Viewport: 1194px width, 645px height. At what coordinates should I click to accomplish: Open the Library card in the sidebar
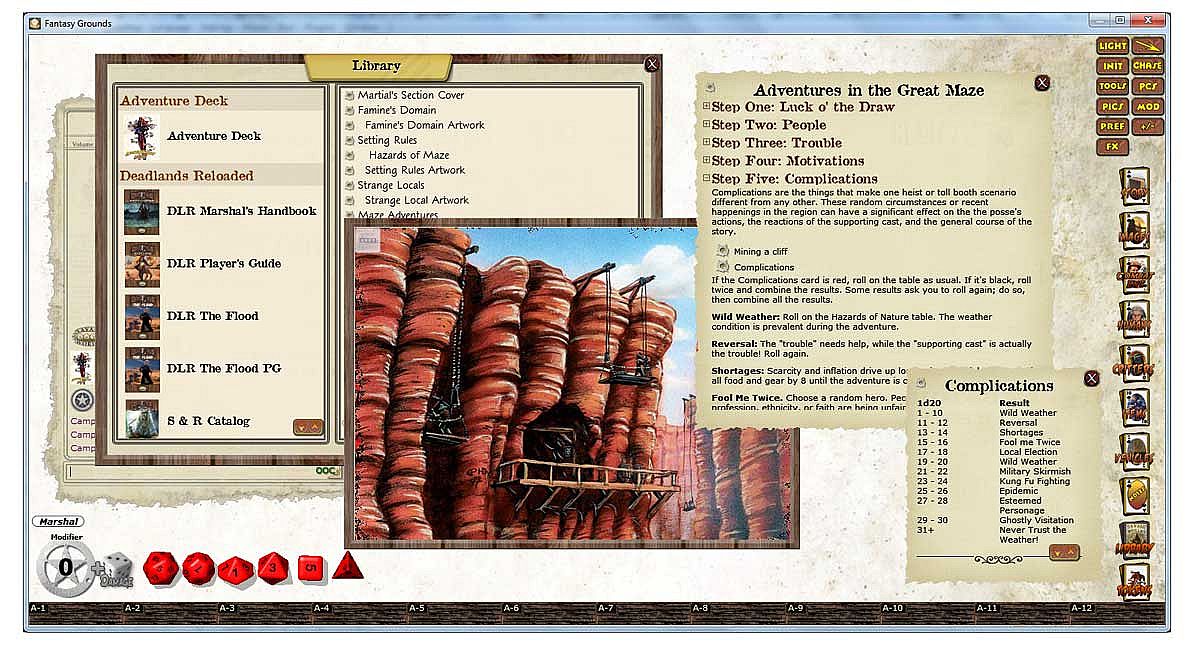(x=1134, y=541)
